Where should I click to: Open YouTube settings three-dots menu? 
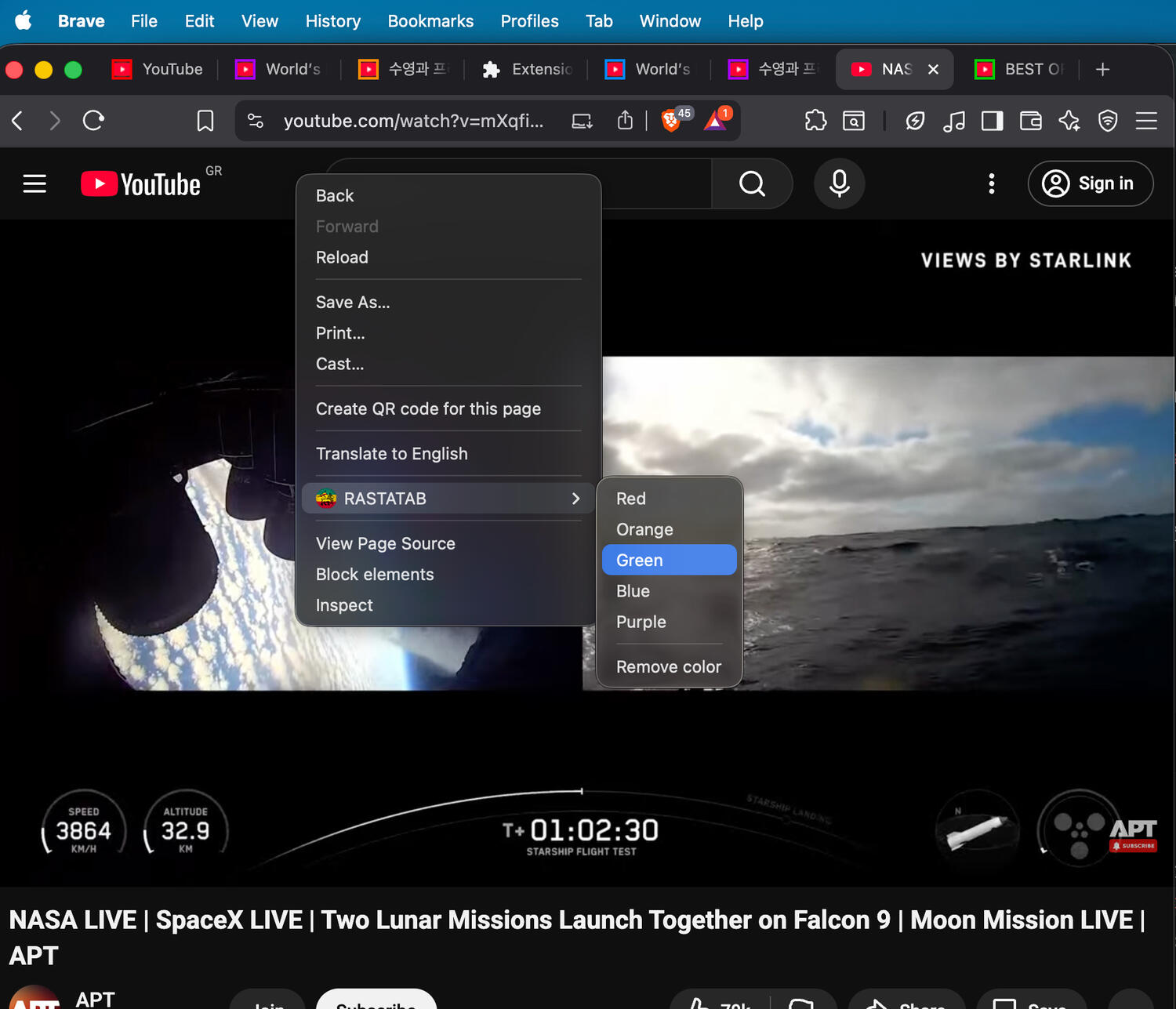tap(992, 183)
